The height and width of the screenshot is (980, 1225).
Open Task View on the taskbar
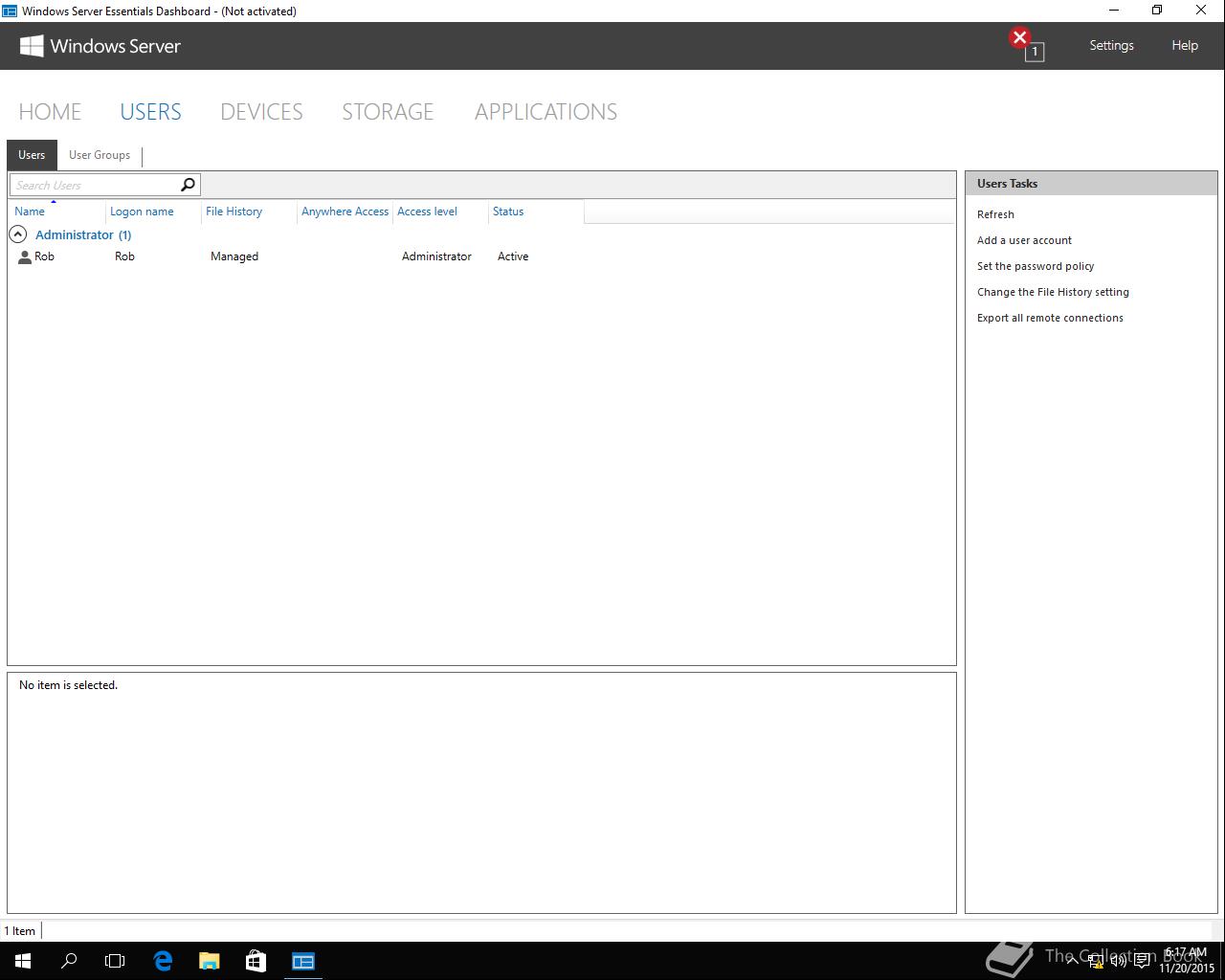(115, 961)
